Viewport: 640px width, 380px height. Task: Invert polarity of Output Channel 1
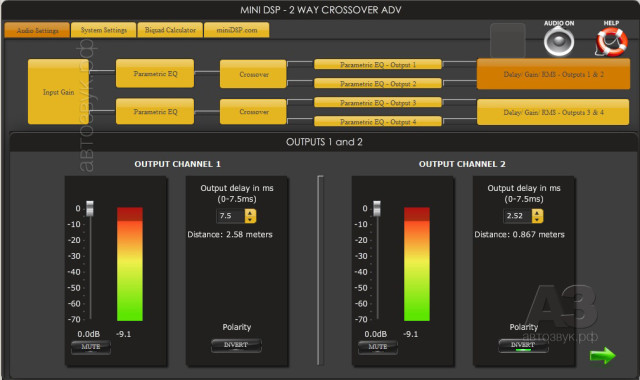click(236, 345)
